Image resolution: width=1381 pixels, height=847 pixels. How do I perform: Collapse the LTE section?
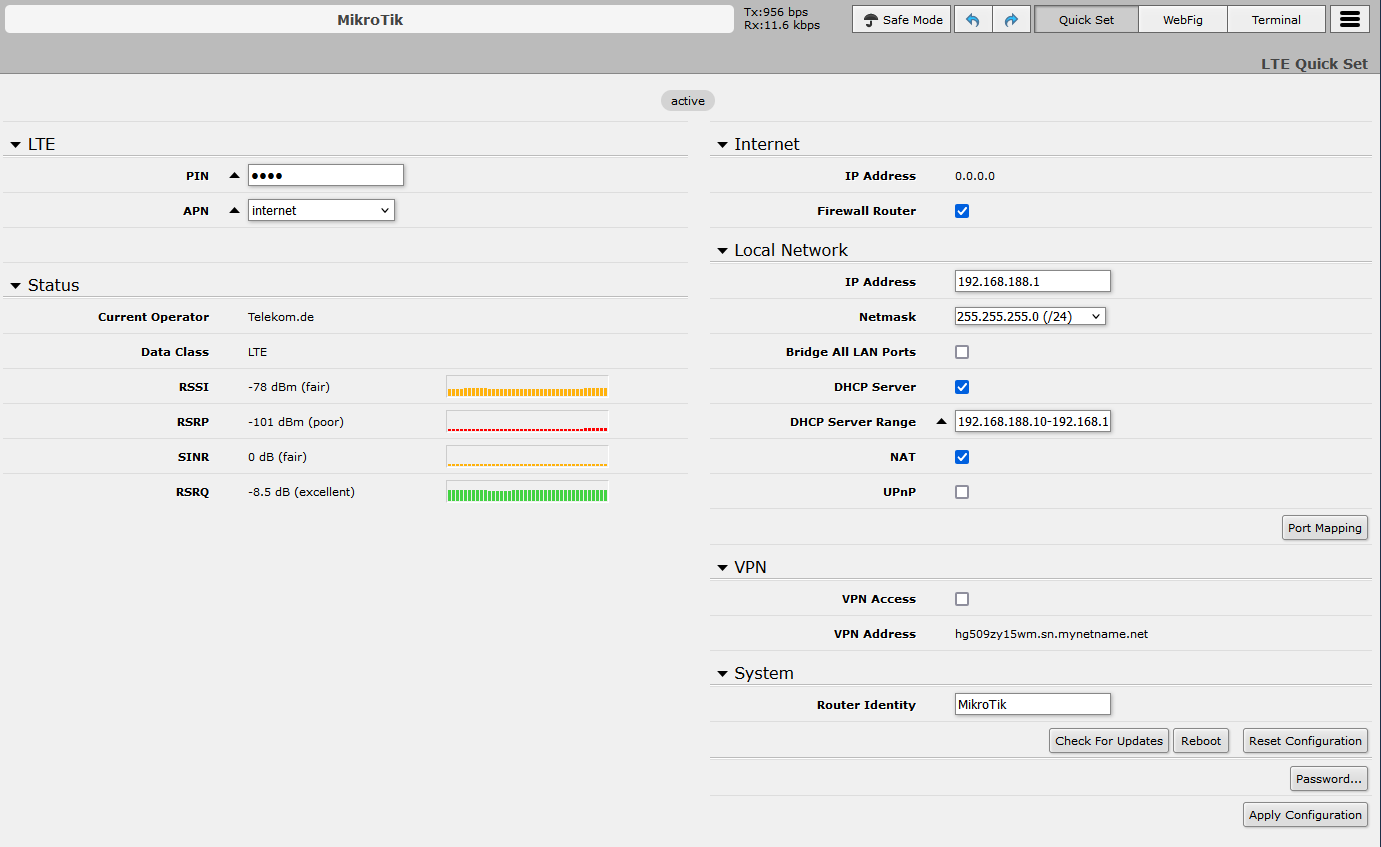tap(16, 145)
